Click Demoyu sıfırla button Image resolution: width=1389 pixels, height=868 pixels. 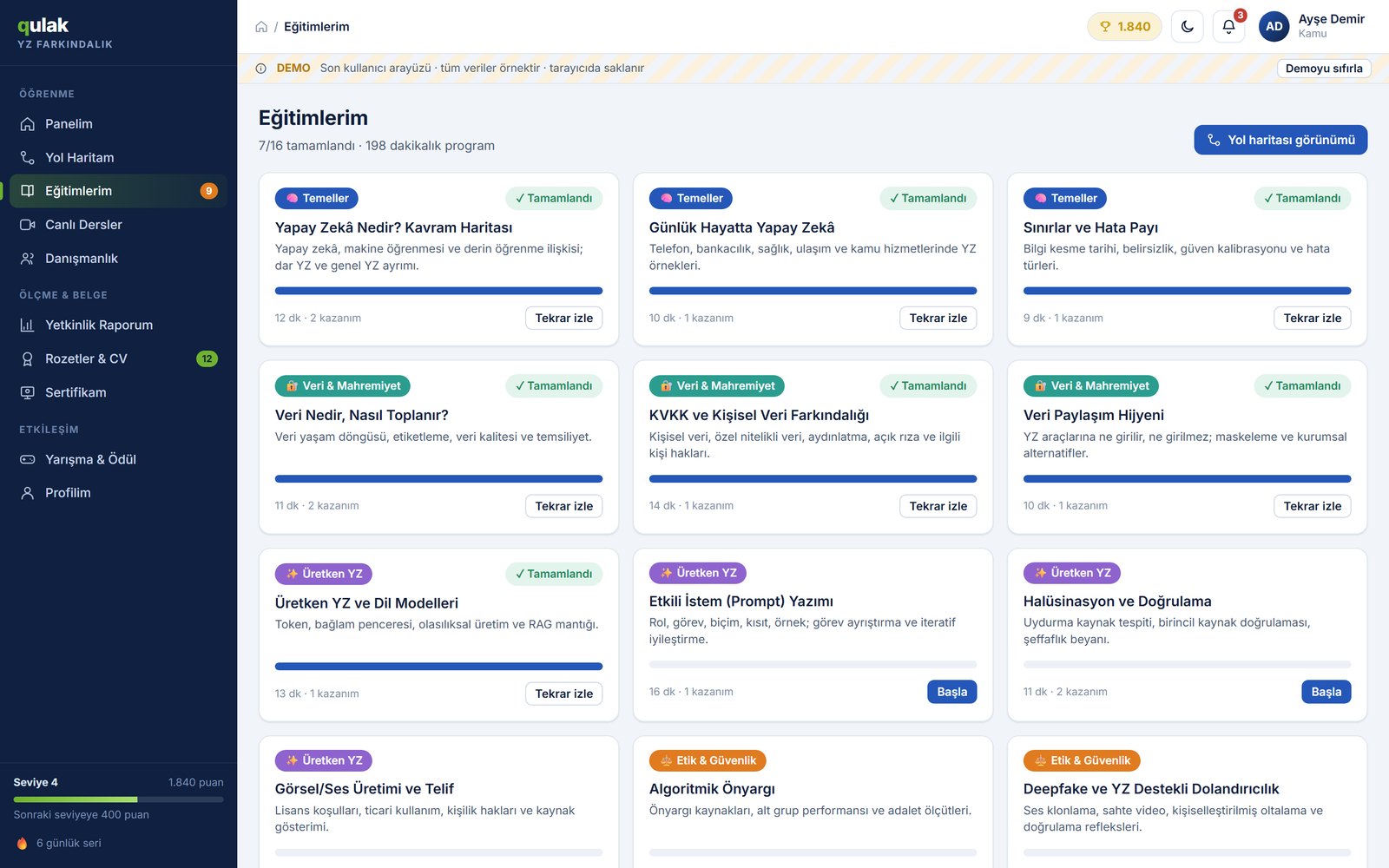(x=1324, y=69)
